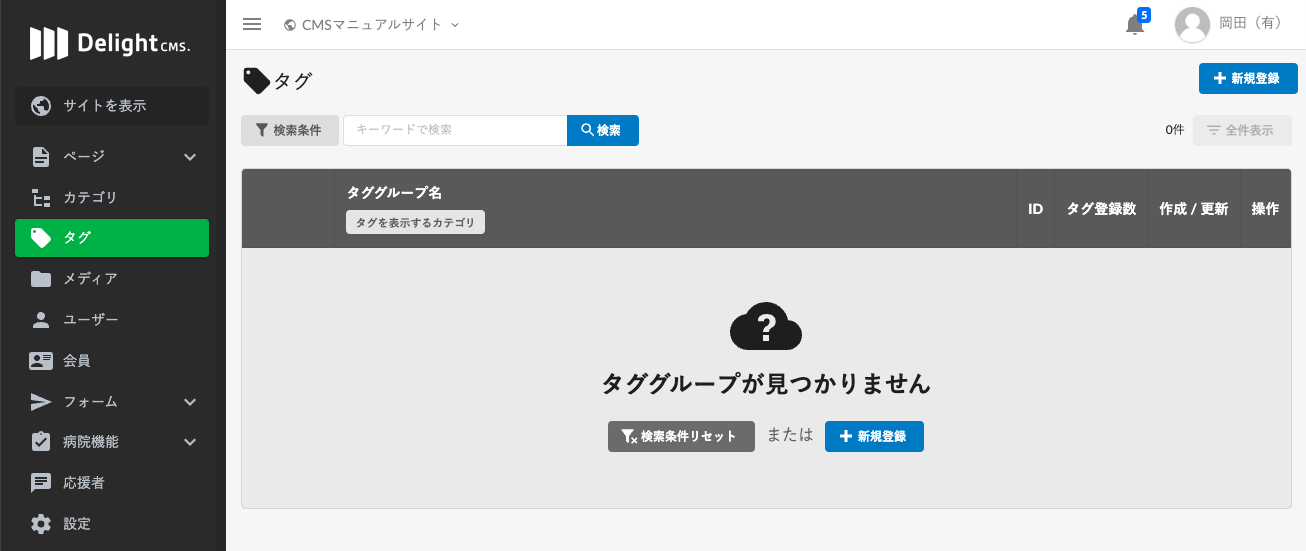
Task: Click the hierarchy icon for カテゴリ
Action: pyautogui.click(x=41, y=197)
